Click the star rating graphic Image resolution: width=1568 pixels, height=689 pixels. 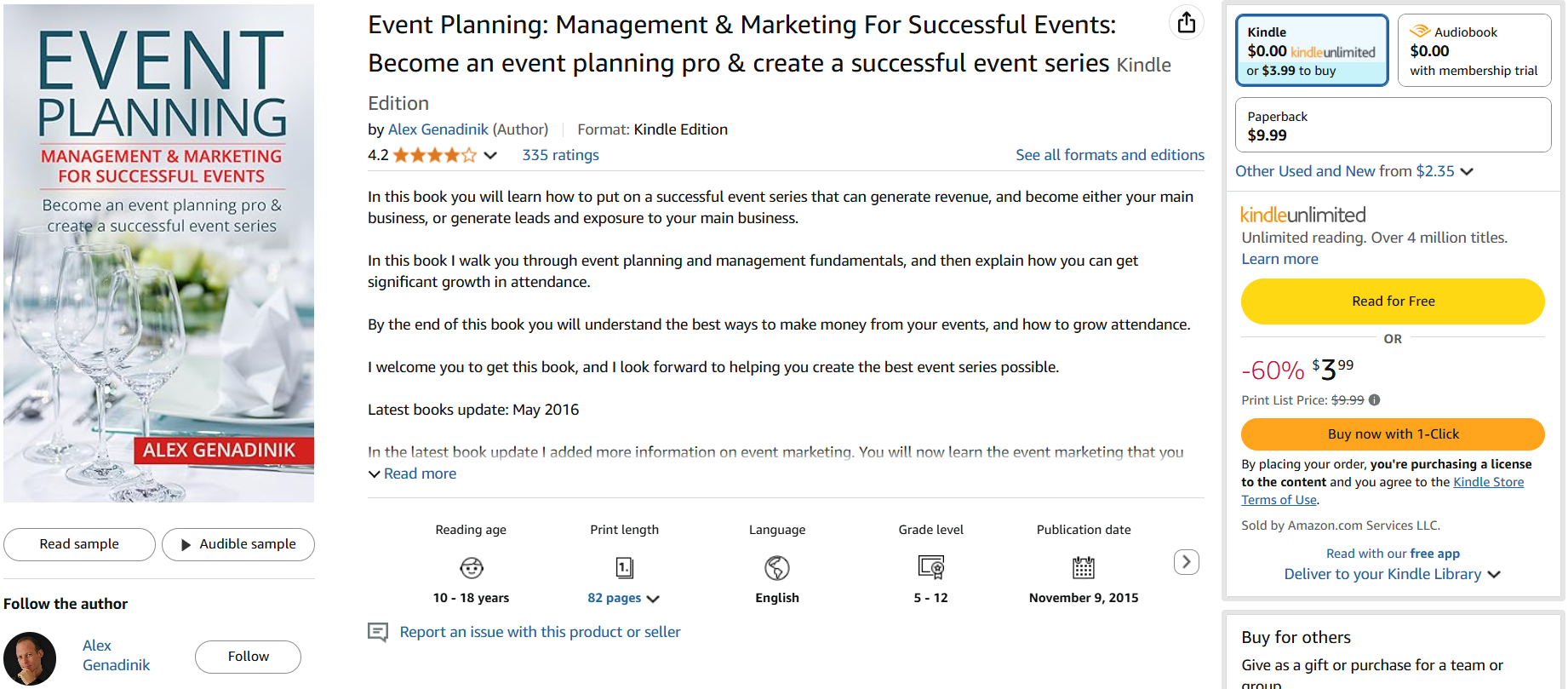(435, 155)
